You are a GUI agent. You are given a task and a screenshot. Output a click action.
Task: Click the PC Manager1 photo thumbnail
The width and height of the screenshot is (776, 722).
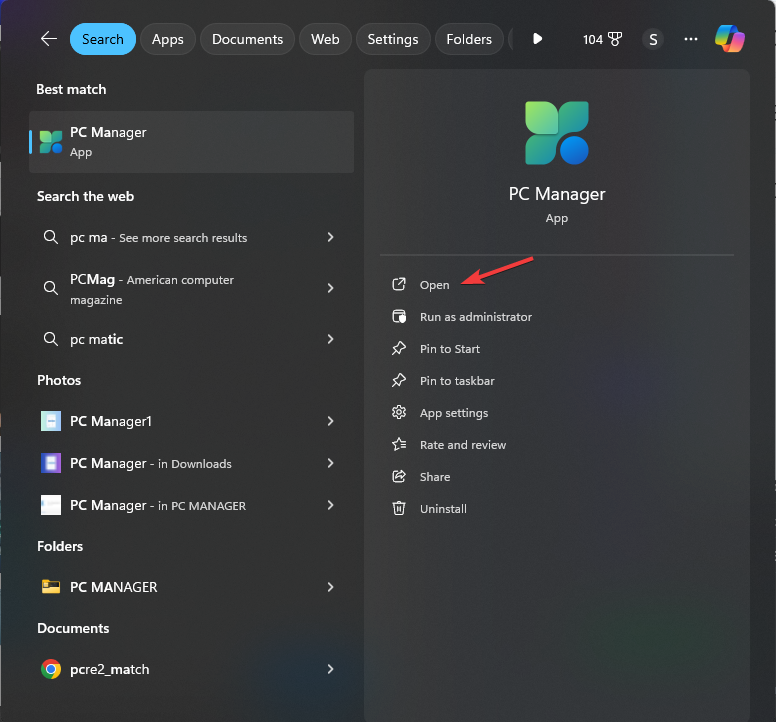(51, 421)
